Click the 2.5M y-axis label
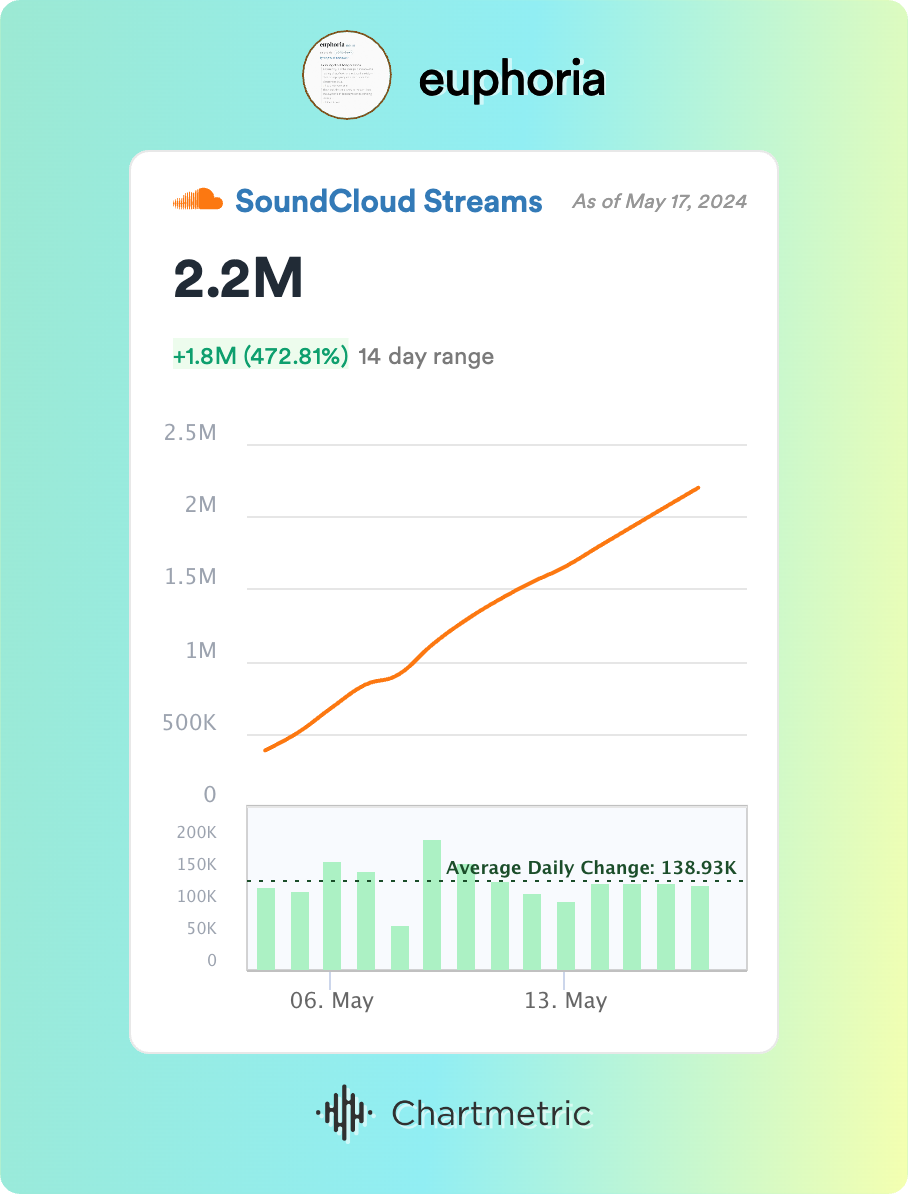The image size is (908, 1194). pos(190,433)
